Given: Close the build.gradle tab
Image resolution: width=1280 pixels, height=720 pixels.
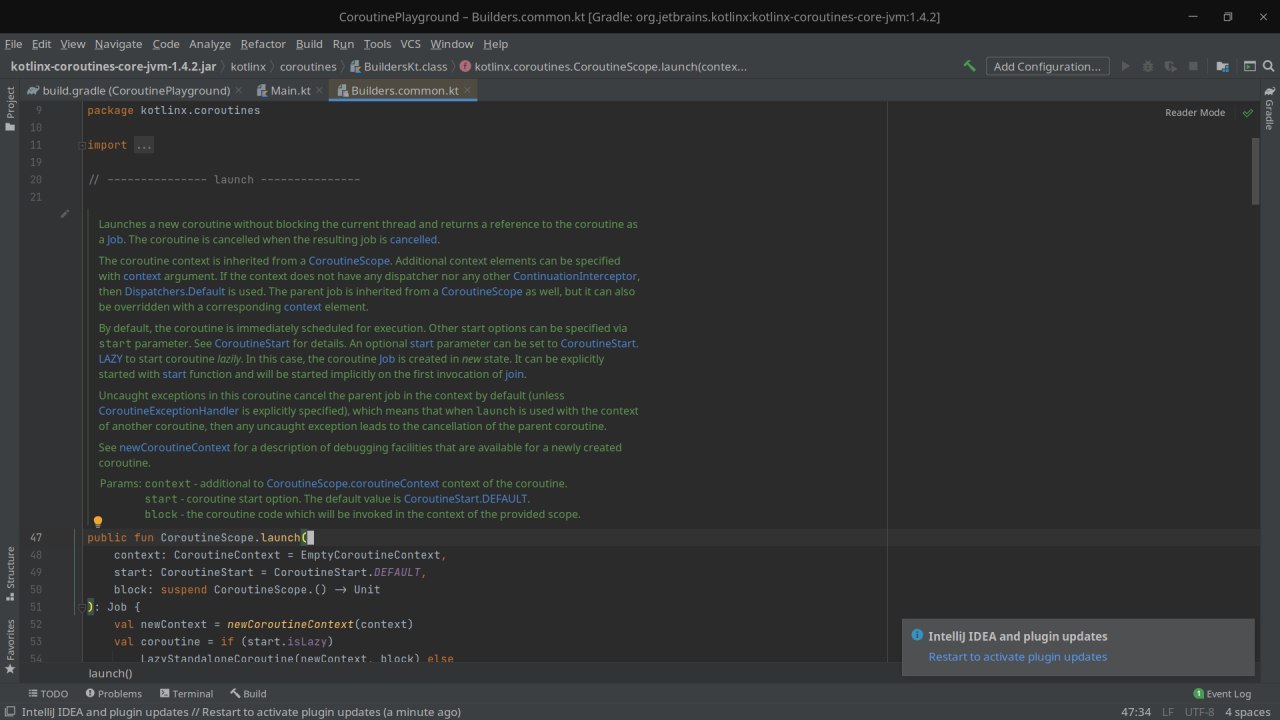Looking at the screenshot, I should coord(238,90).
